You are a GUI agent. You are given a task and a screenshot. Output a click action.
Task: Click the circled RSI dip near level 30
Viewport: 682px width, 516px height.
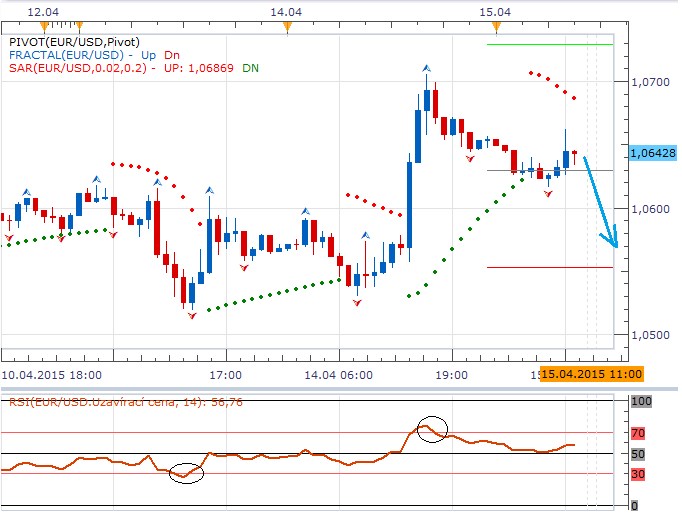(x=186, y=472)
